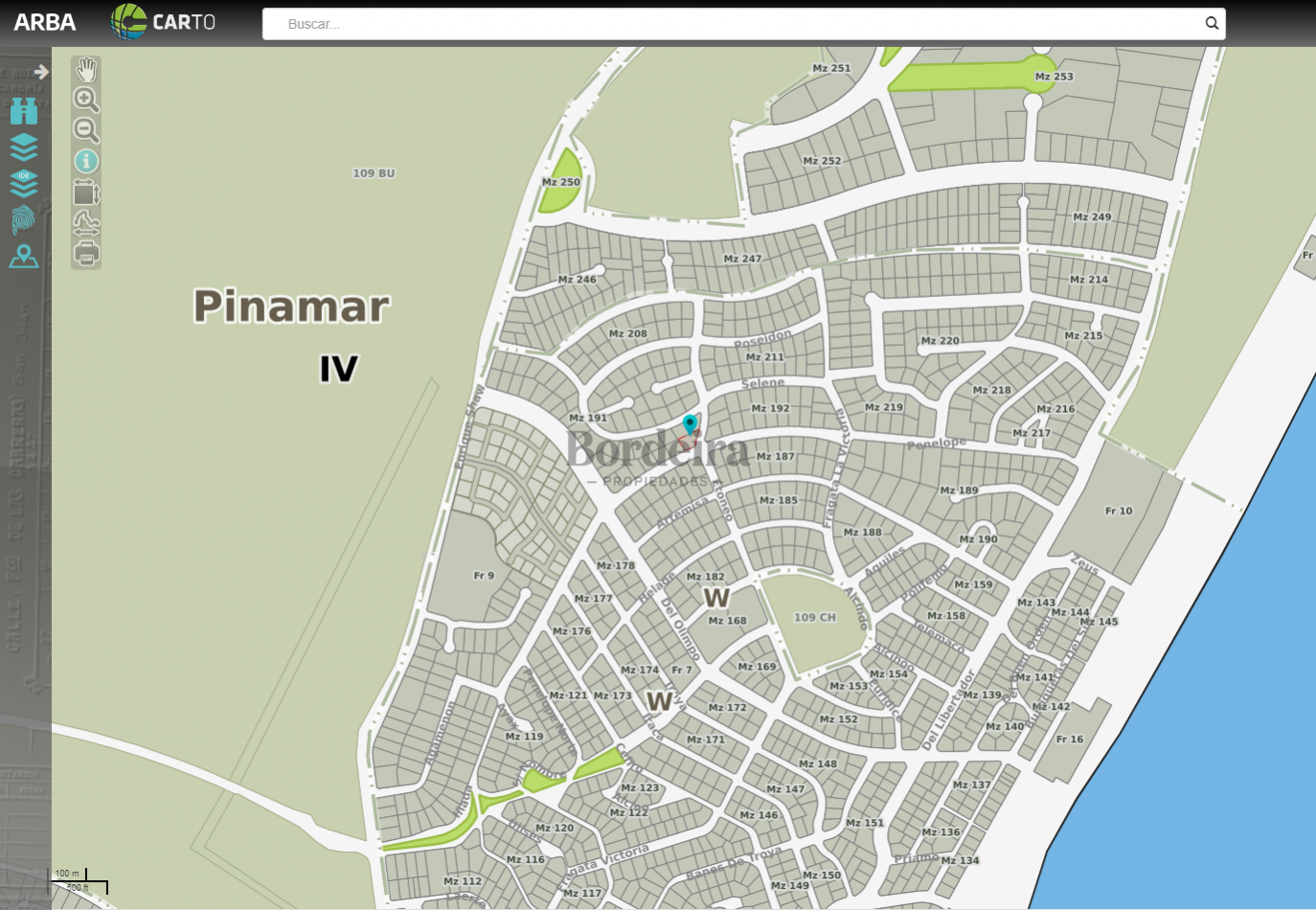1316x910 pixels.
Task: Click the CARTO logo
Action: point(163,22)
